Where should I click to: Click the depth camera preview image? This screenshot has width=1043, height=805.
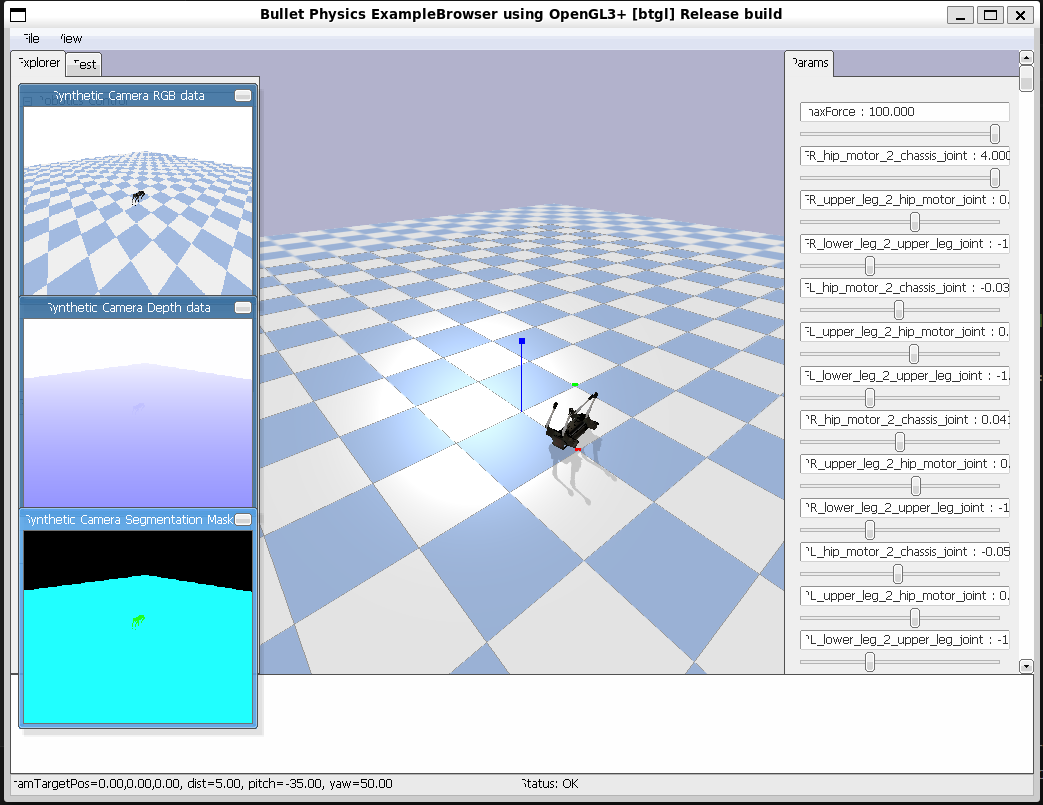(138, 412)
